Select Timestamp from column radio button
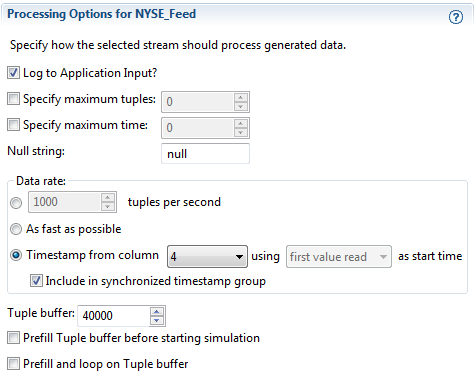This screenshot has width=475, height=375. coord(16,255)
